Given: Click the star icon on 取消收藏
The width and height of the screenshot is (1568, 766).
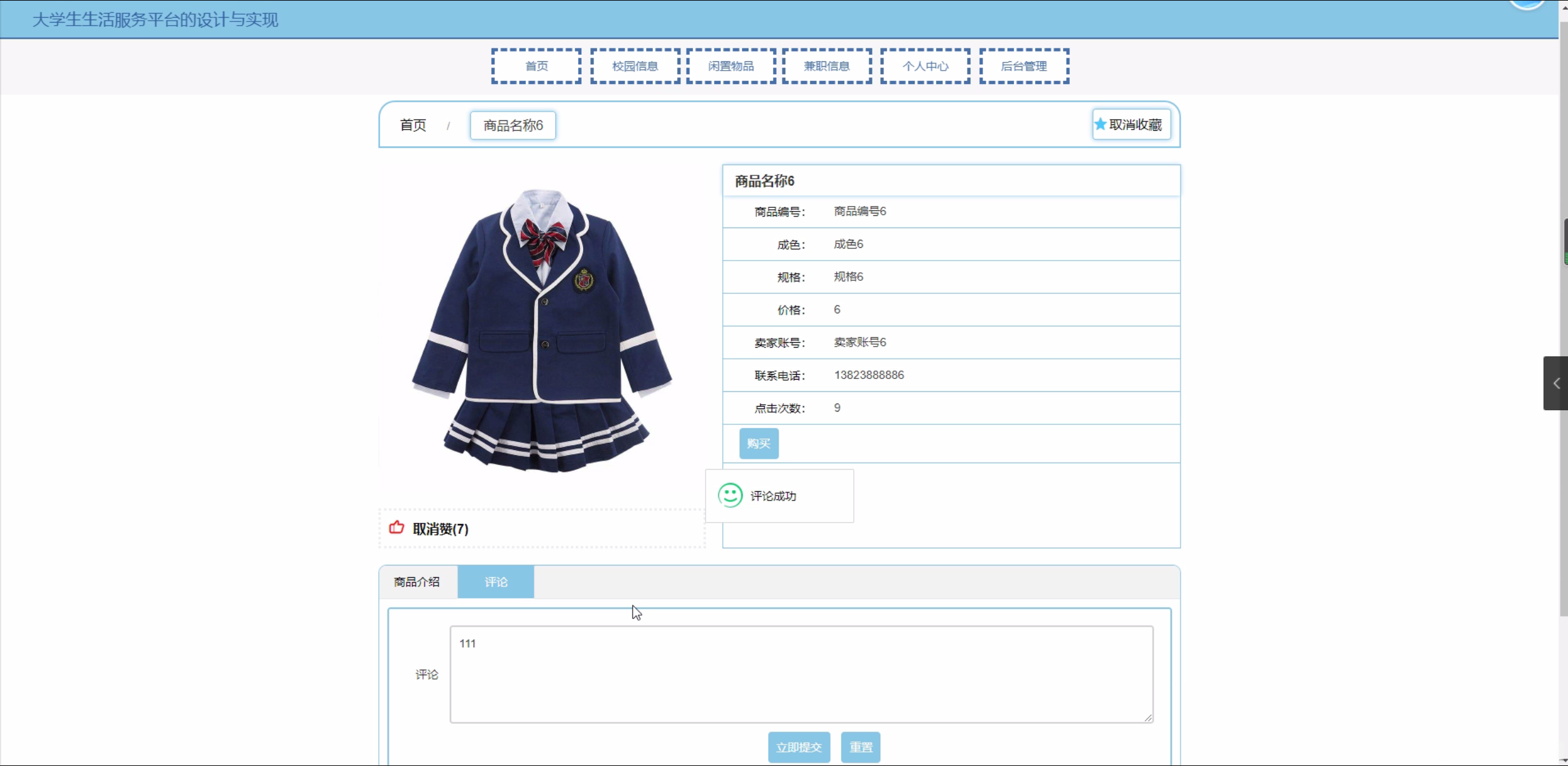Looking at the screenshot, I should (1100, 124).
